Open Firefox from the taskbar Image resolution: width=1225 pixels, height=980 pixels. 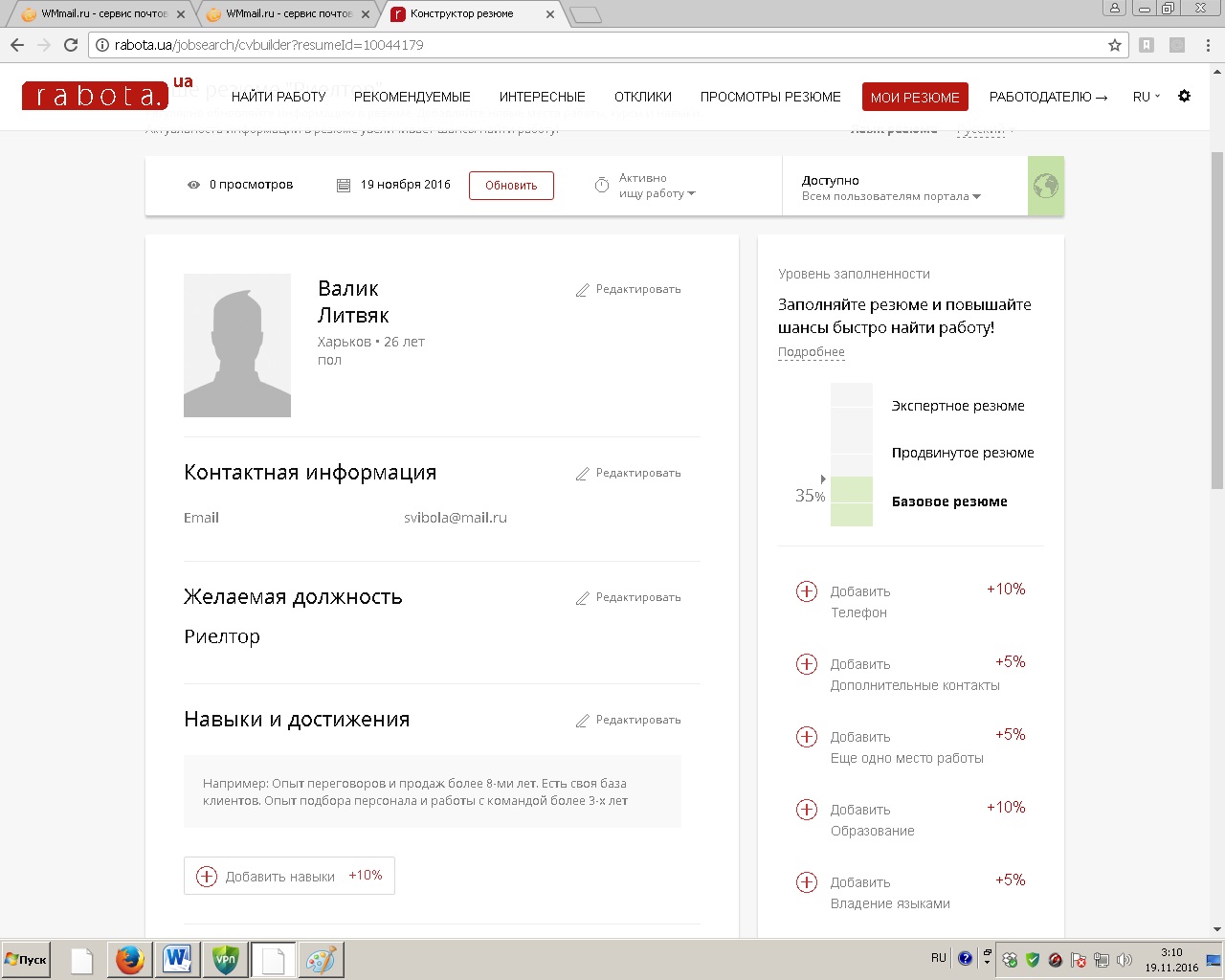click(x=130, y=959)
